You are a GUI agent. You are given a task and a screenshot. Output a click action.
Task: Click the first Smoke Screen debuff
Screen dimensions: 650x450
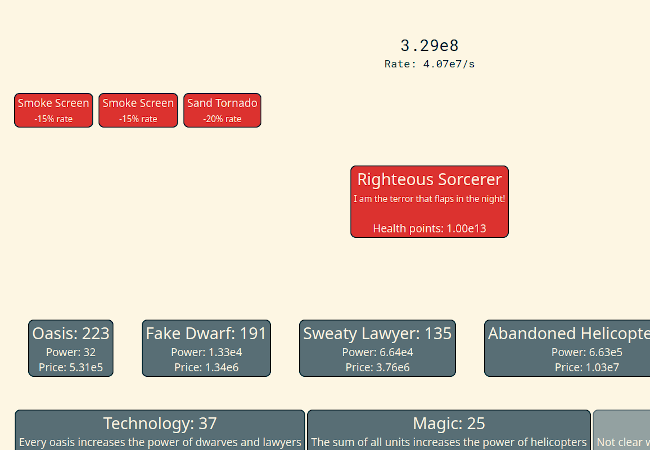tap(53, 110)
